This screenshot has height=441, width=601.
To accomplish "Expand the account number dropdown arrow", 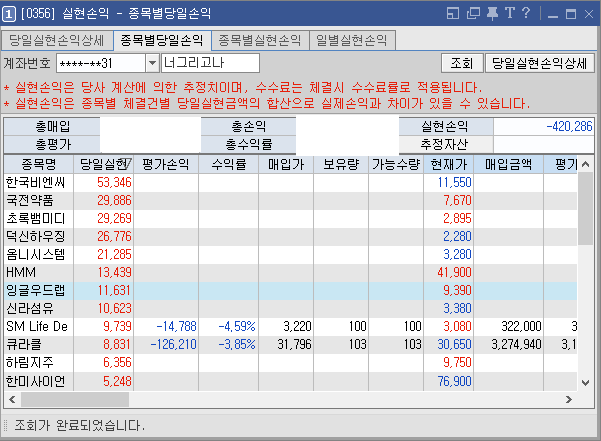I will point(152,63).
